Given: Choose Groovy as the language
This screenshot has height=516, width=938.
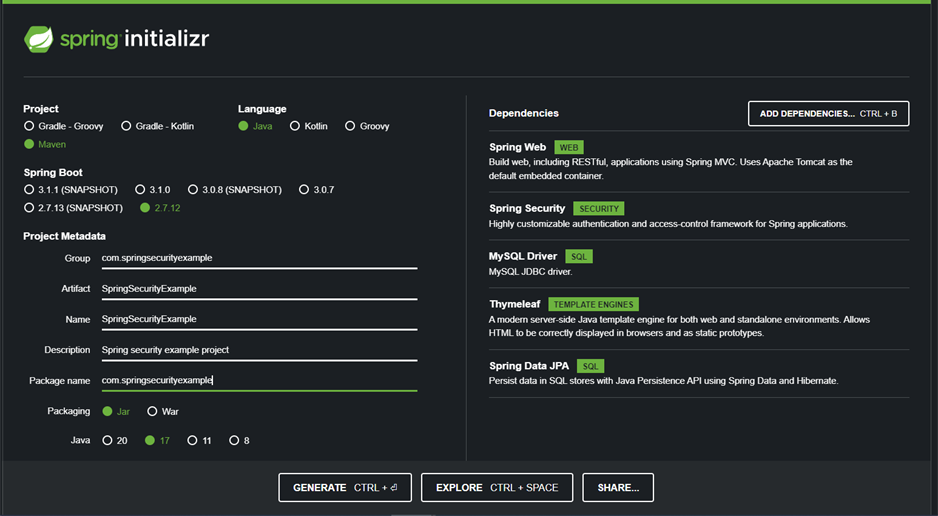Looking at the screenshot, I should click(x=350, y=126).
